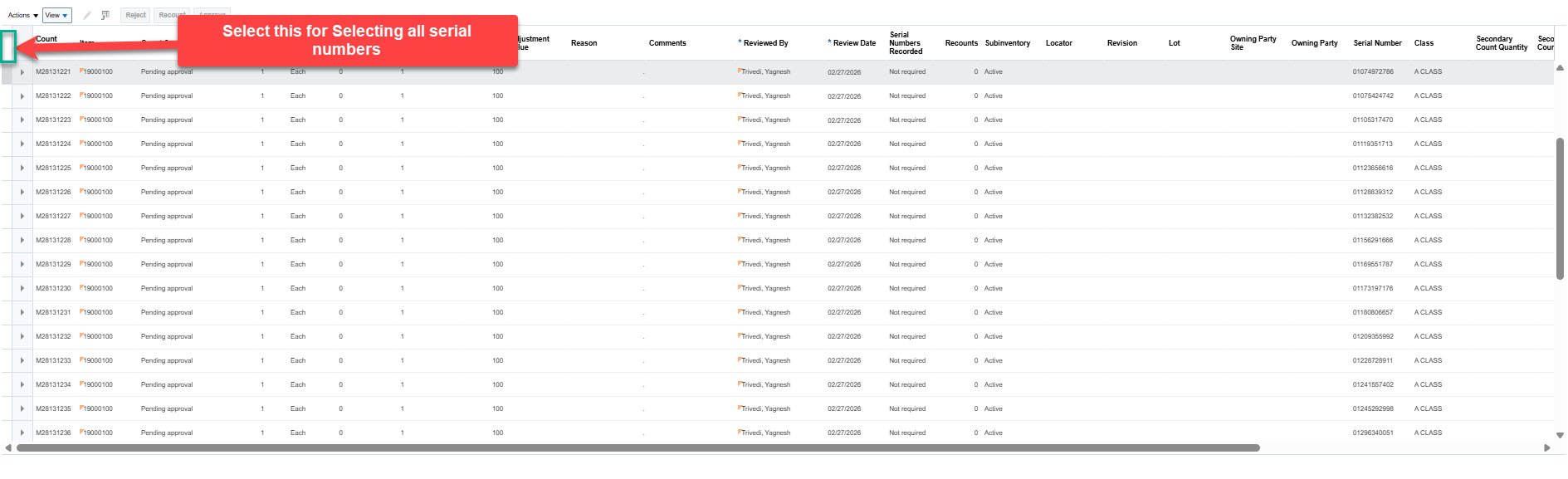
Task: Click the Reject button
Action: coord(135,15)
